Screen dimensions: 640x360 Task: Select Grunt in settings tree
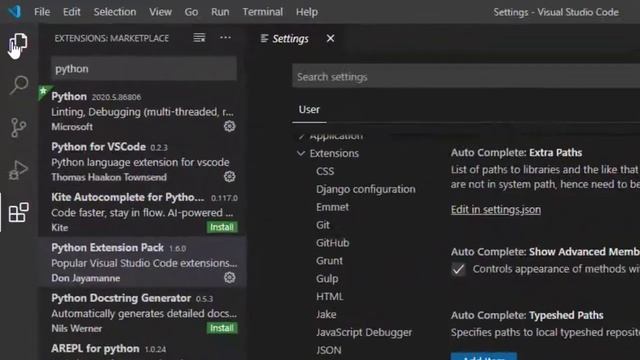click(x=329, y=261)
